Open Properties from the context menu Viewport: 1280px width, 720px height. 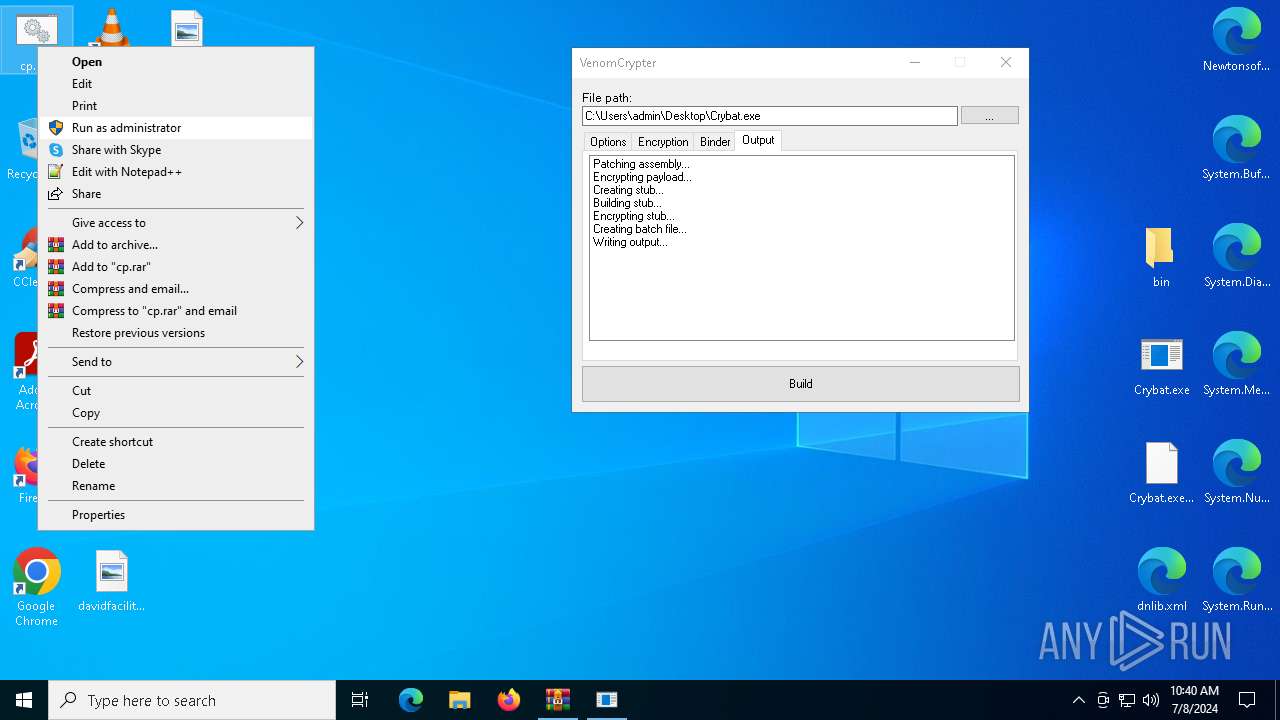point(176,515)
